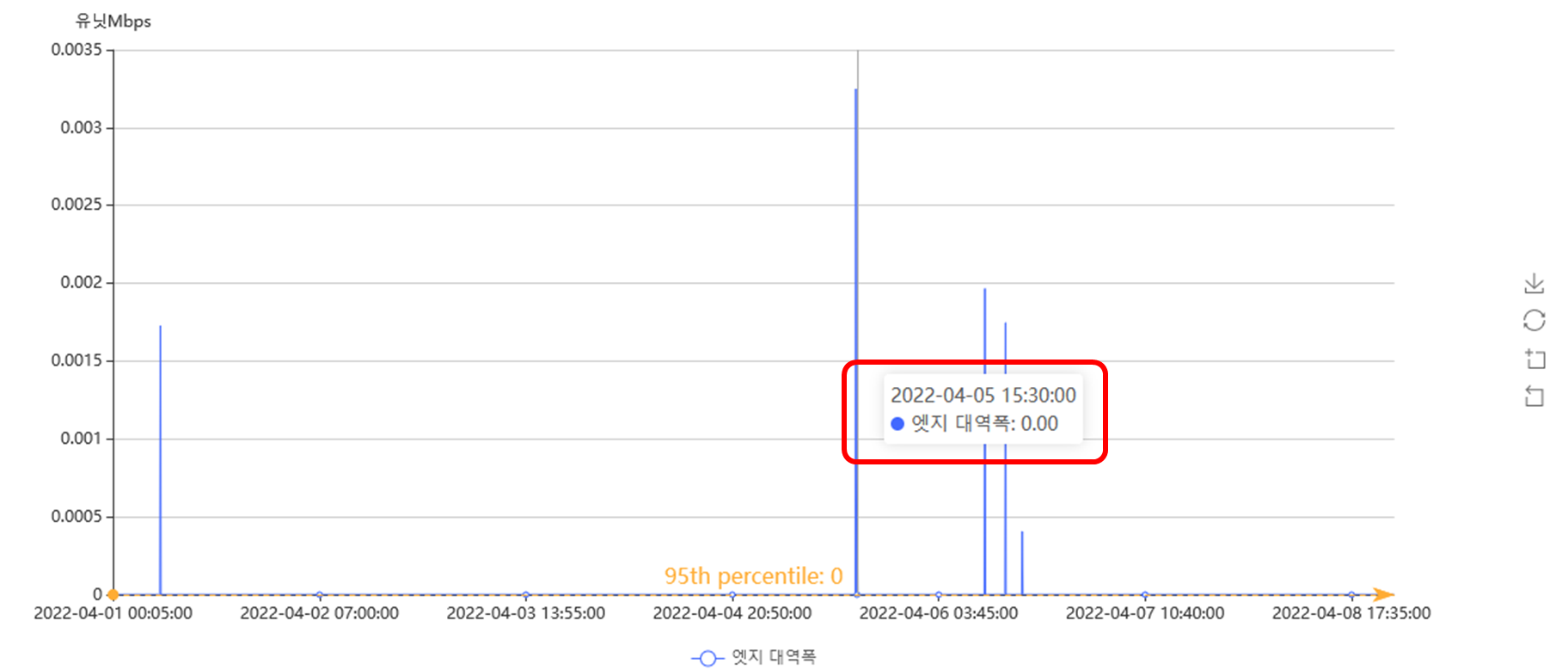Image resolution: width=1568 pixels, height=670 pixels.
Task: Click the orange dot at the chart origin
Action: (113, 594)
